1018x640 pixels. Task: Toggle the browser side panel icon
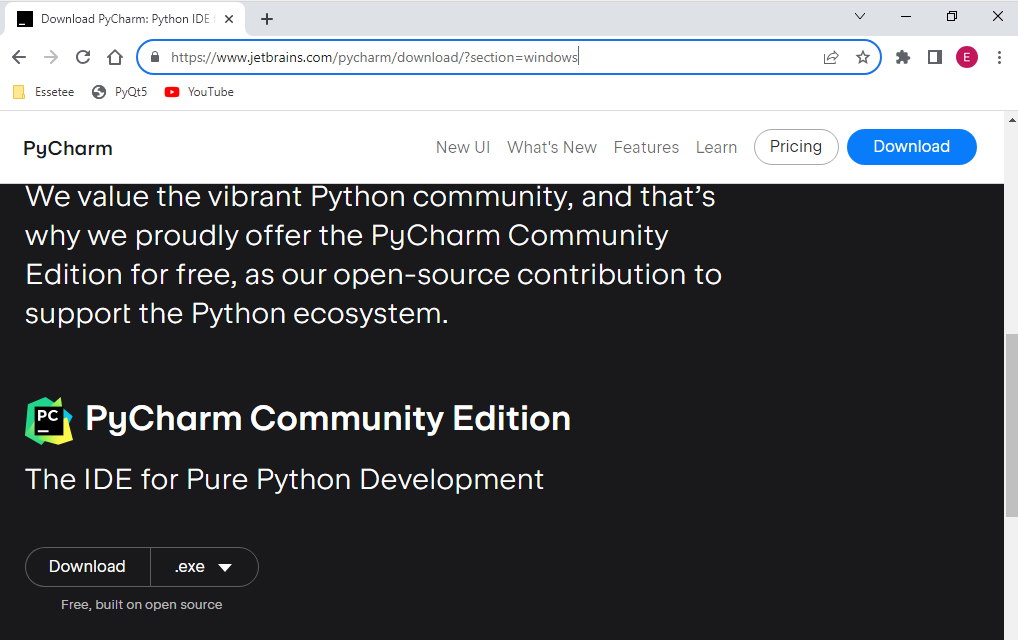935,57
